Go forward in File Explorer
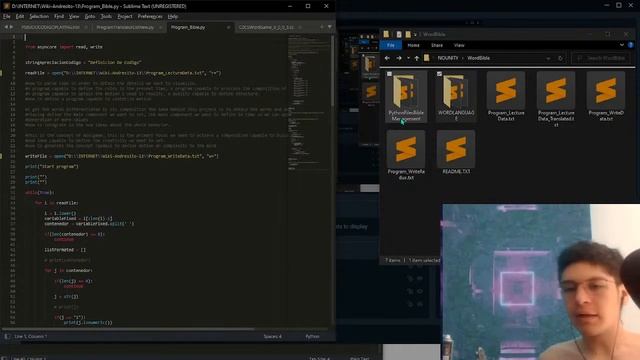The width and height of the screenshot is (640, 360). pyautogui.click(x=398, y=58)
